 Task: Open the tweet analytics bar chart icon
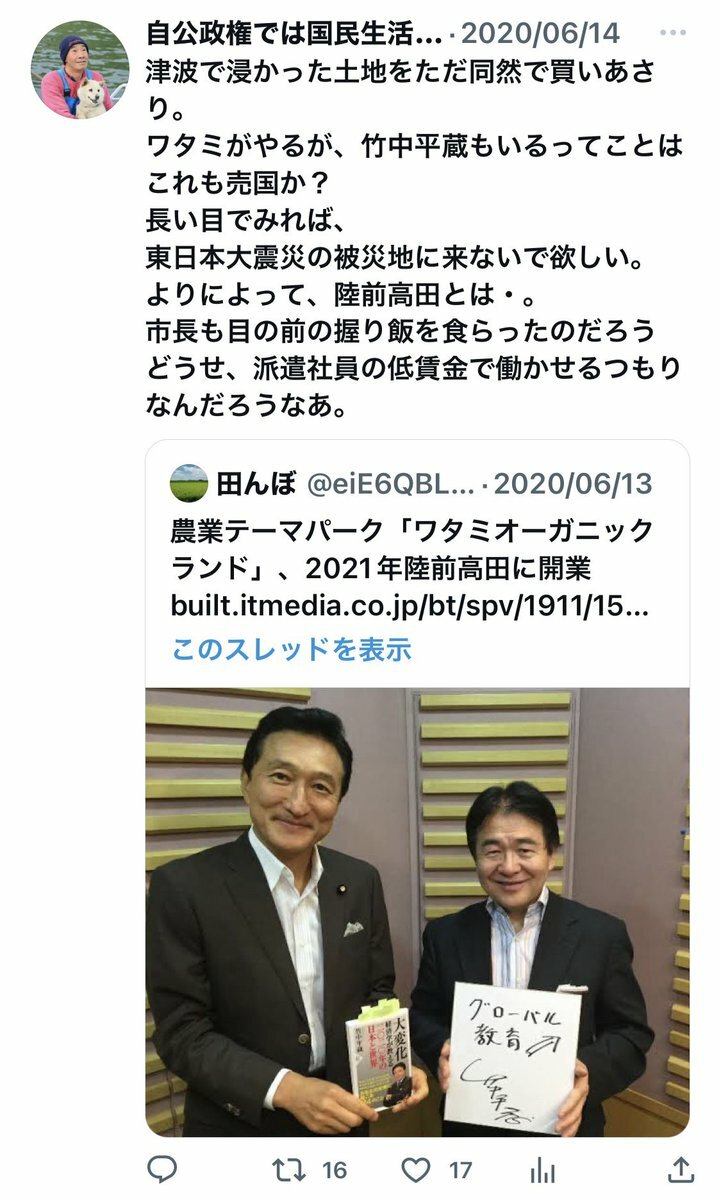(542, 1169)
